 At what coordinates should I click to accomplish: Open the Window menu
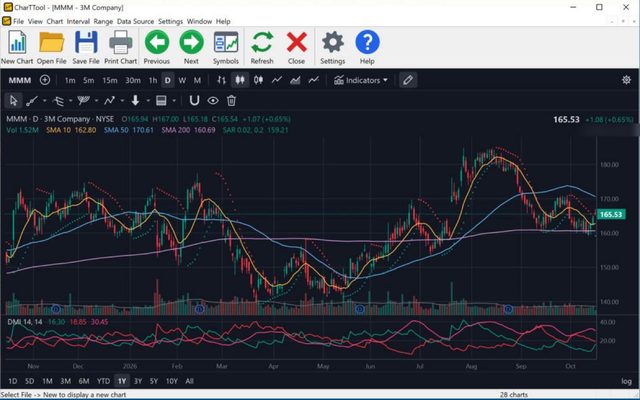[x=200, y=21]
